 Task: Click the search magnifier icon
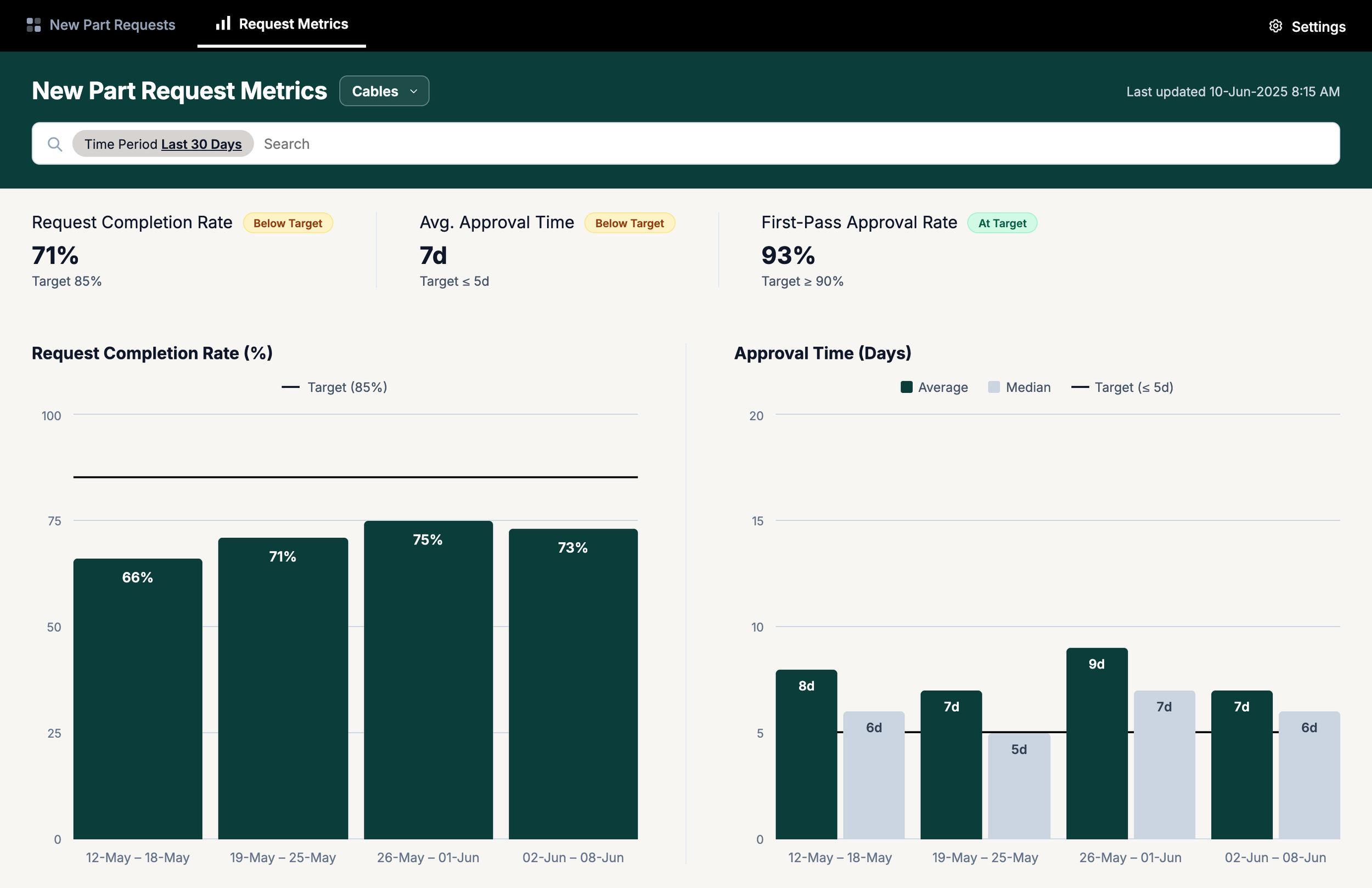click(55, 144)
